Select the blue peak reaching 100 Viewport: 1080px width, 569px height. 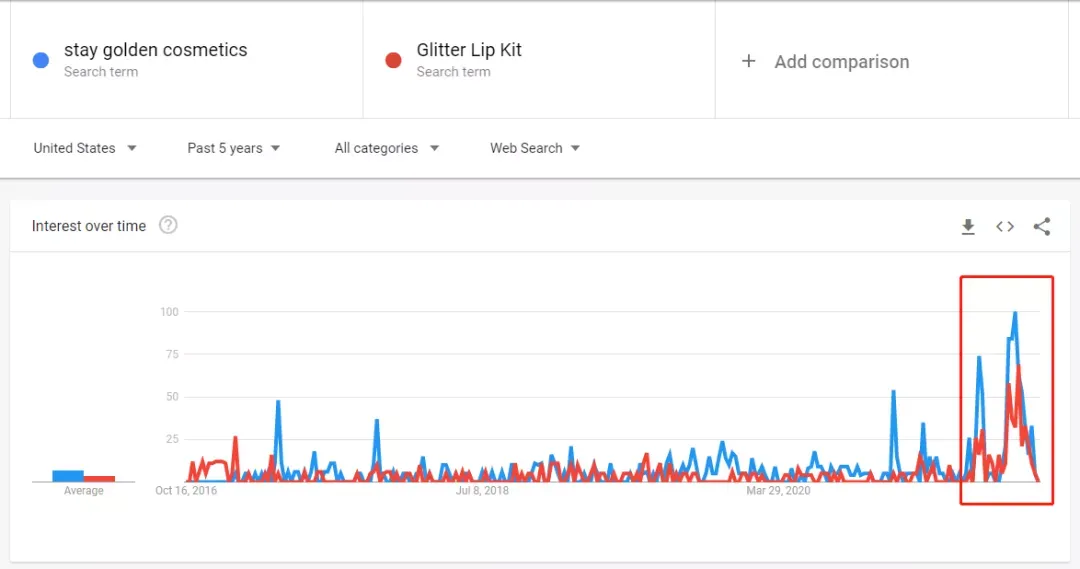click(1015, 313)
